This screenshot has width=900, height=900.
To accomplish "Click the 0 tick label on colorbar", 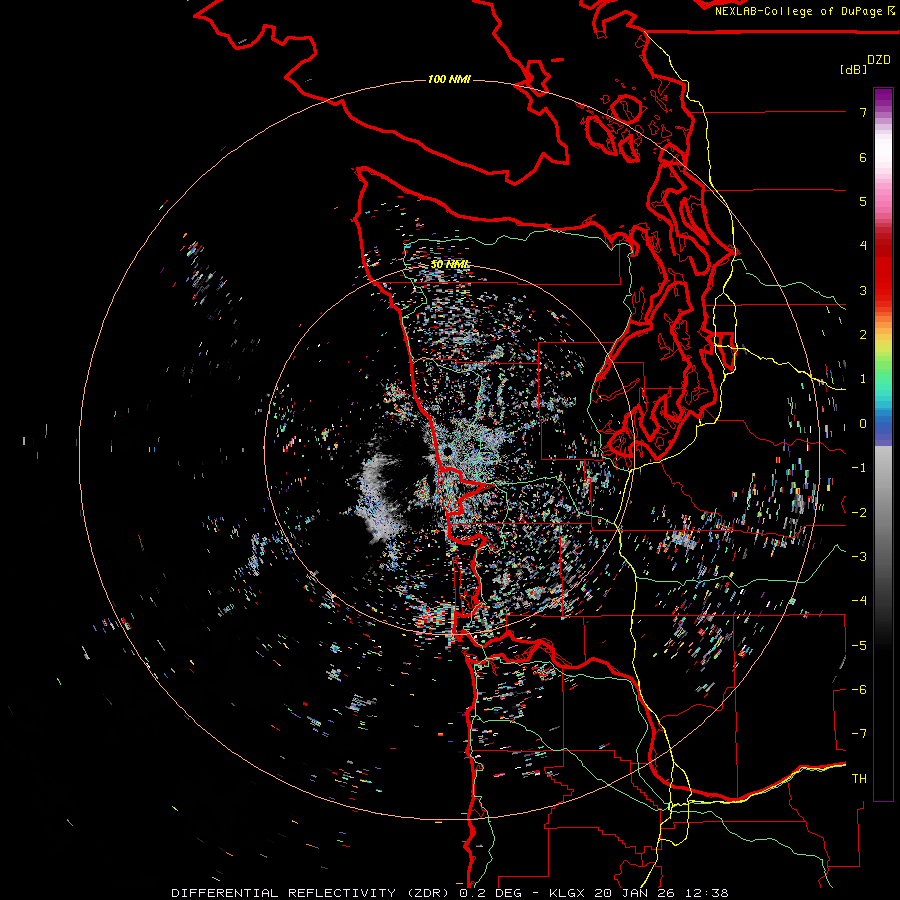I will tap(863, 424).
